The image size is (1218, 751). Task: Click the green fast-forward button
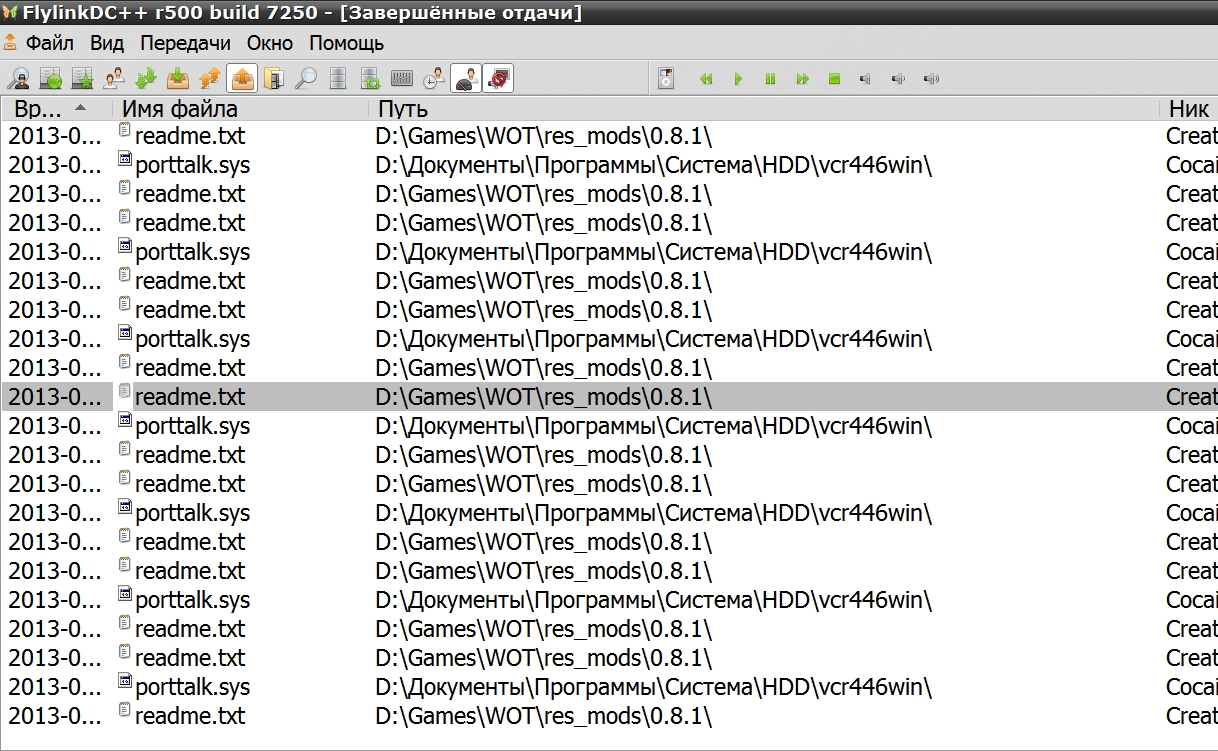pyautogui.click(x=802, y=79)
